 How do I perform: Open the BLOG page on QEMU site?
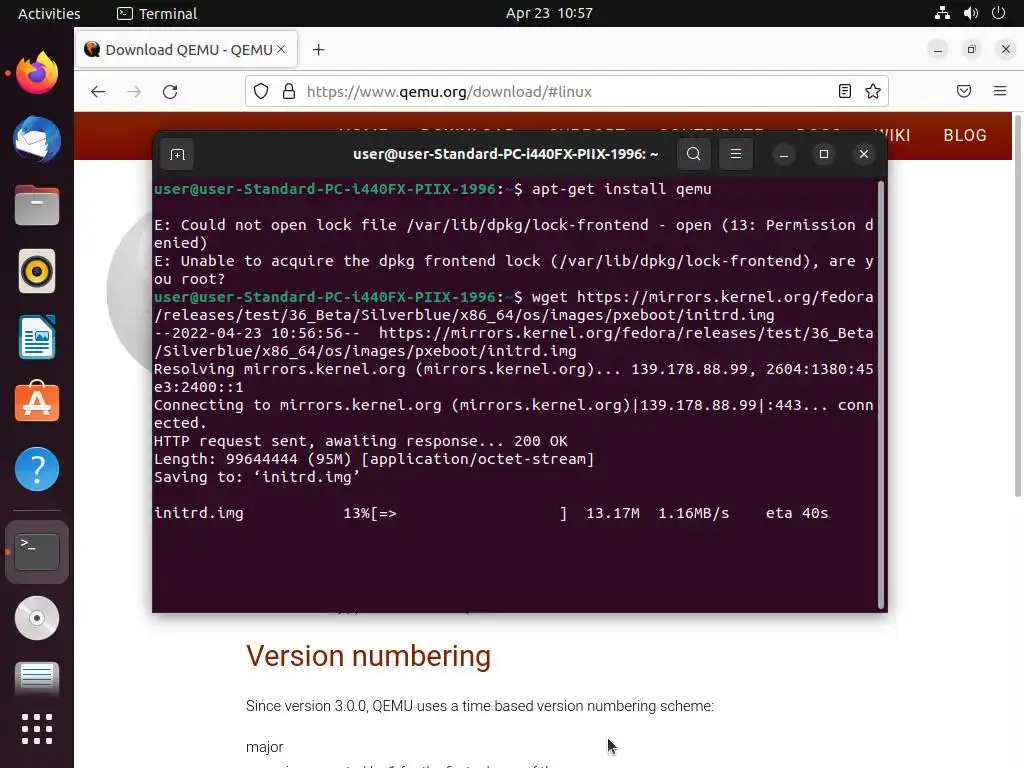click(x=965, y=135)
